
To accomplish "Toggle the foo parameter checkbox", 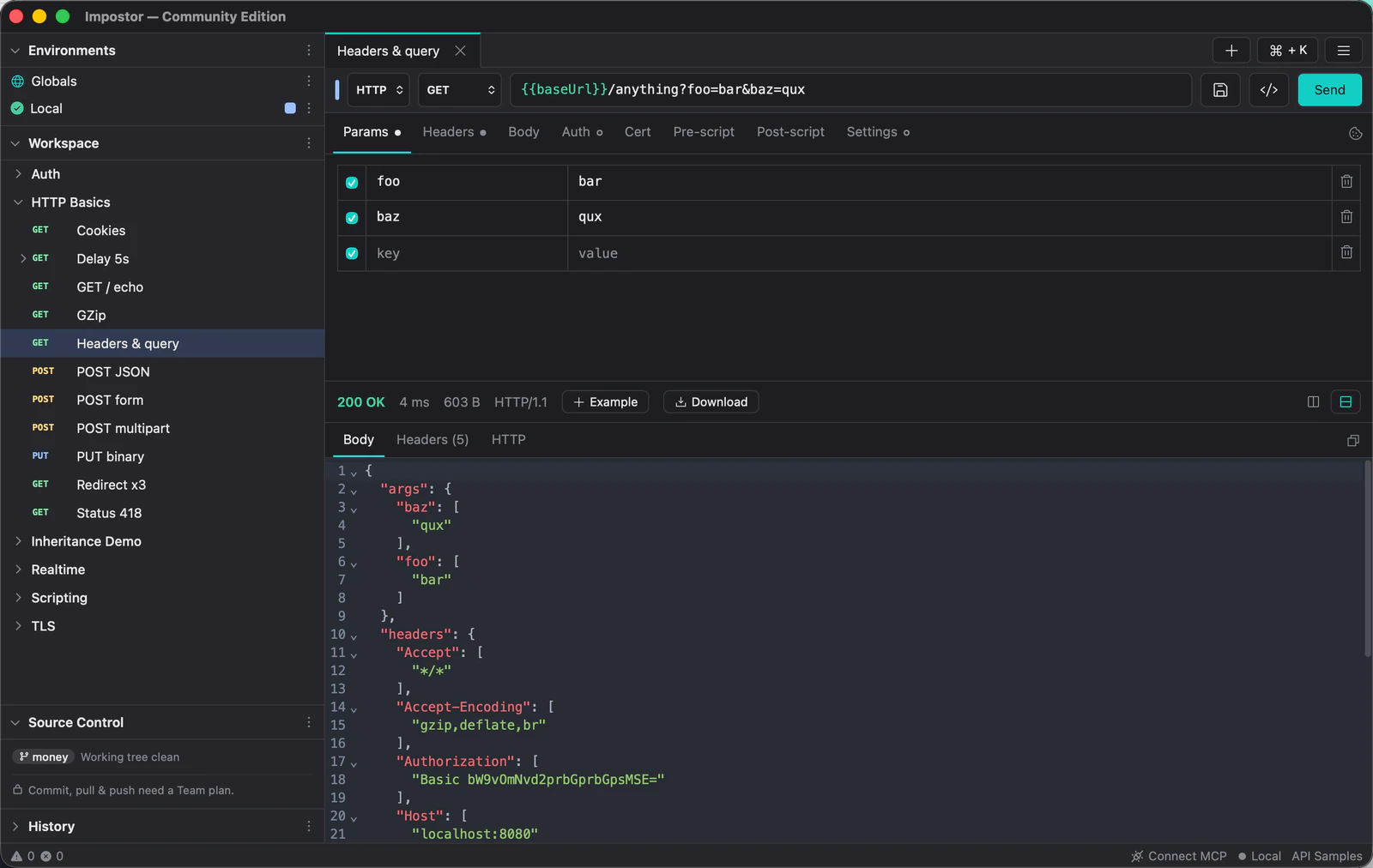I will click(x=352, y=183).
